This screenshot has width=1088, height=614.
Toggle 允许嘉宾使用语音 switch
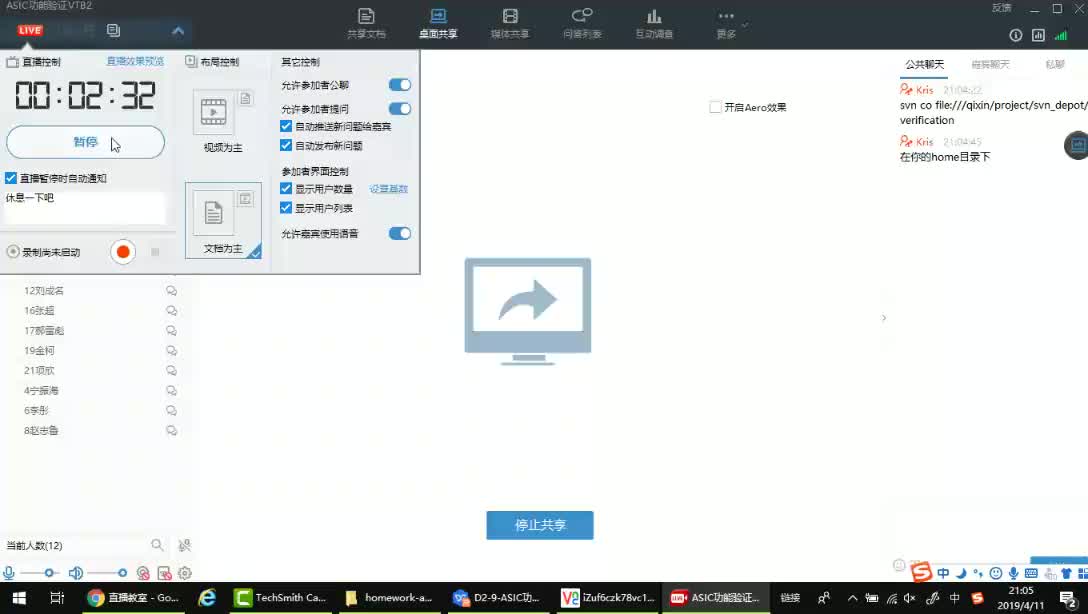400,233
